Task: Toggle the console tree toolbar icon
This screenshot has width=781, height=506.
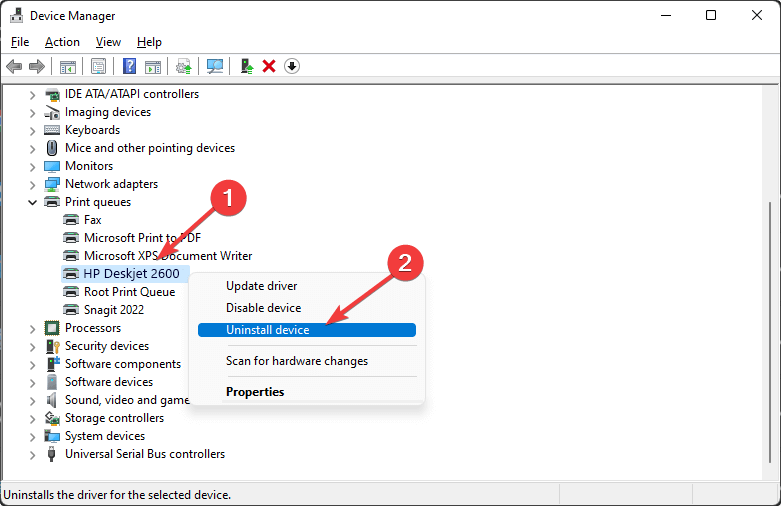Action: point(68,66)
